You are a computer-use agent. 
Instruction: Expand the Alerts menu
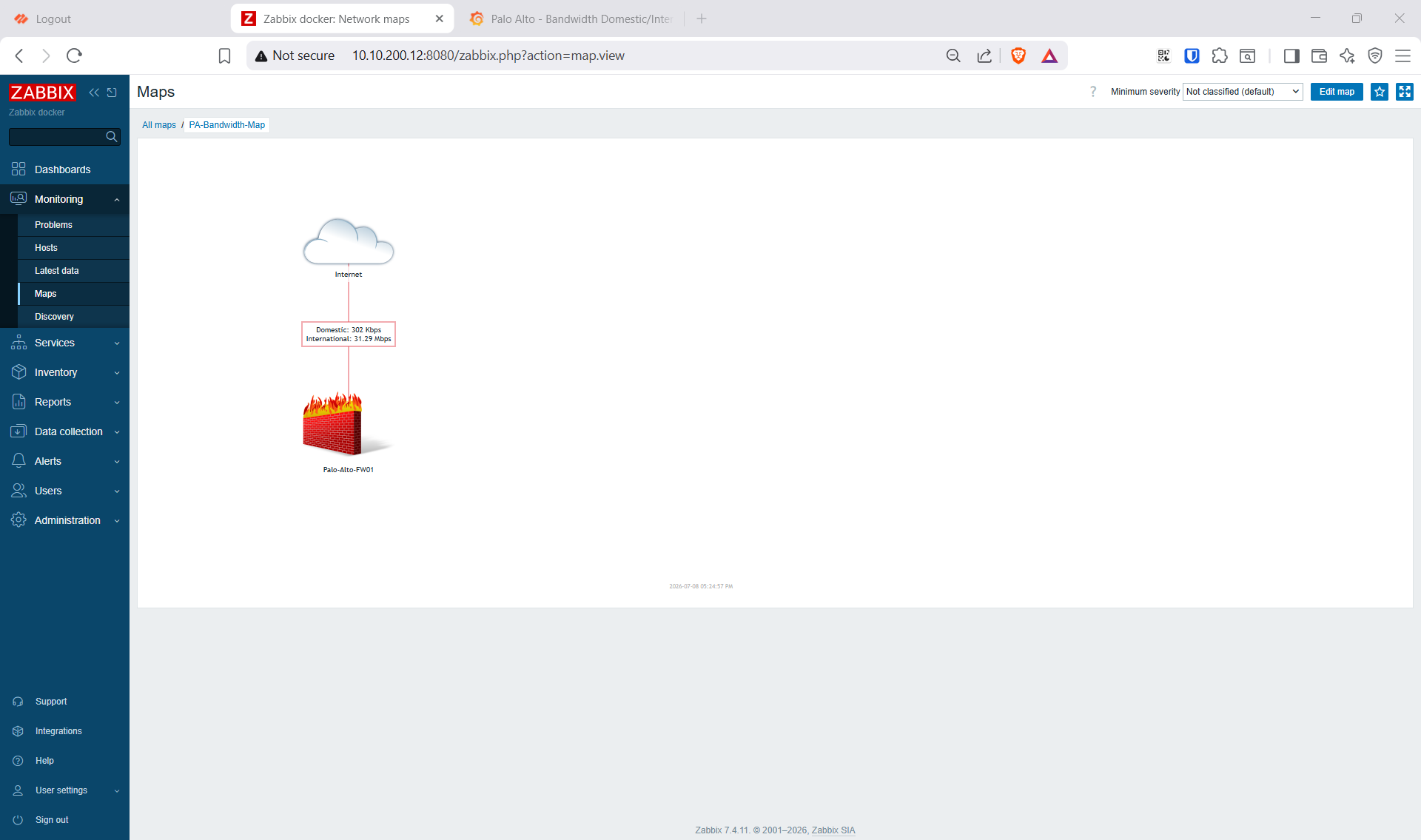pos(64,461)
